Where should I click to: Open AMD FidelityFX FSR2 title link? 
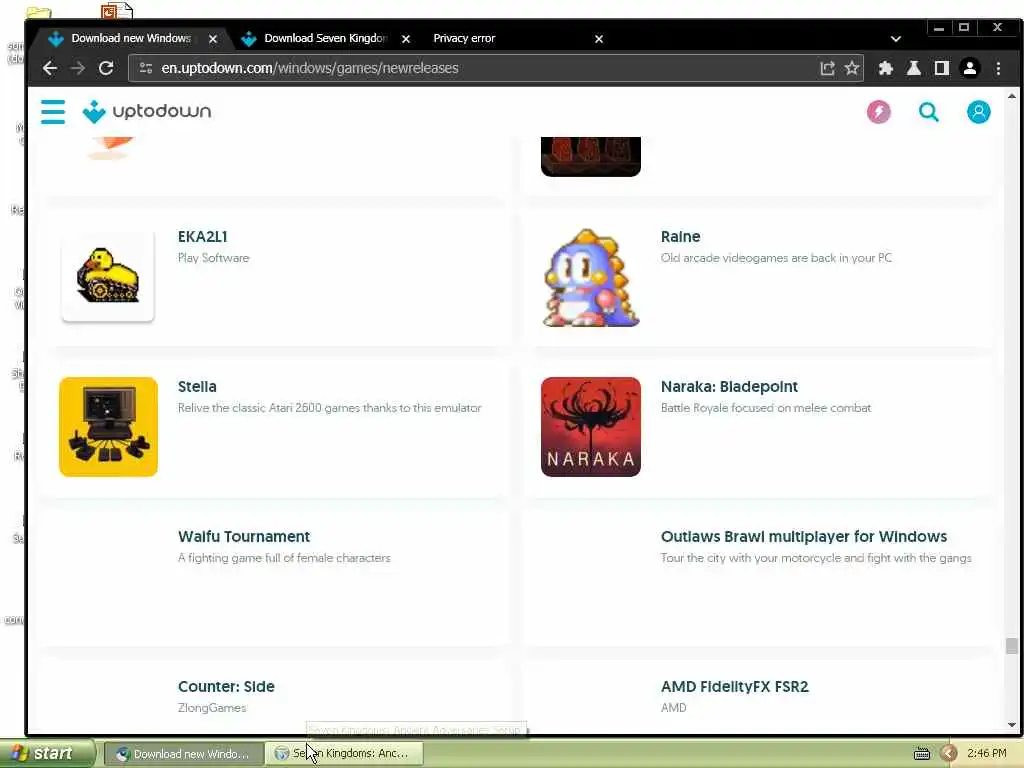735,687
